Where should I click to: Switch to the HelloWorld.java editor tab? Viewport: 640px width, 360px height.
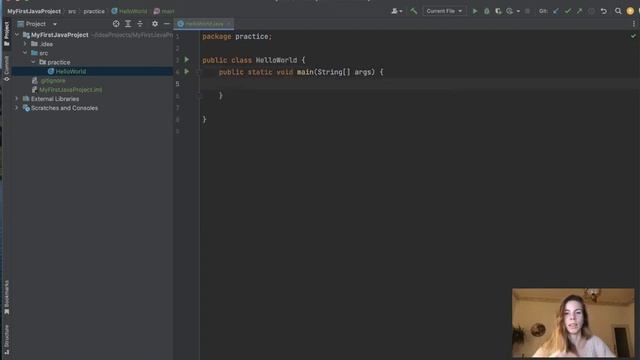click(x=204, y=24)
